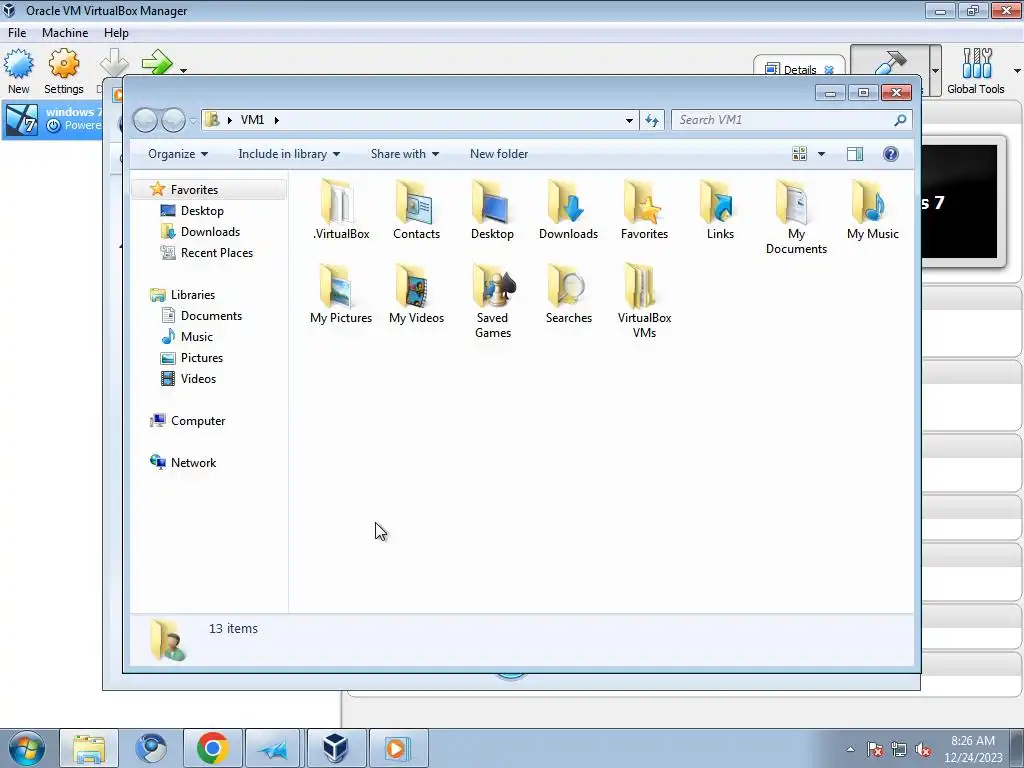Open the media player taskbar icon
1024x768 pixels.
click(x=397, y=748)
